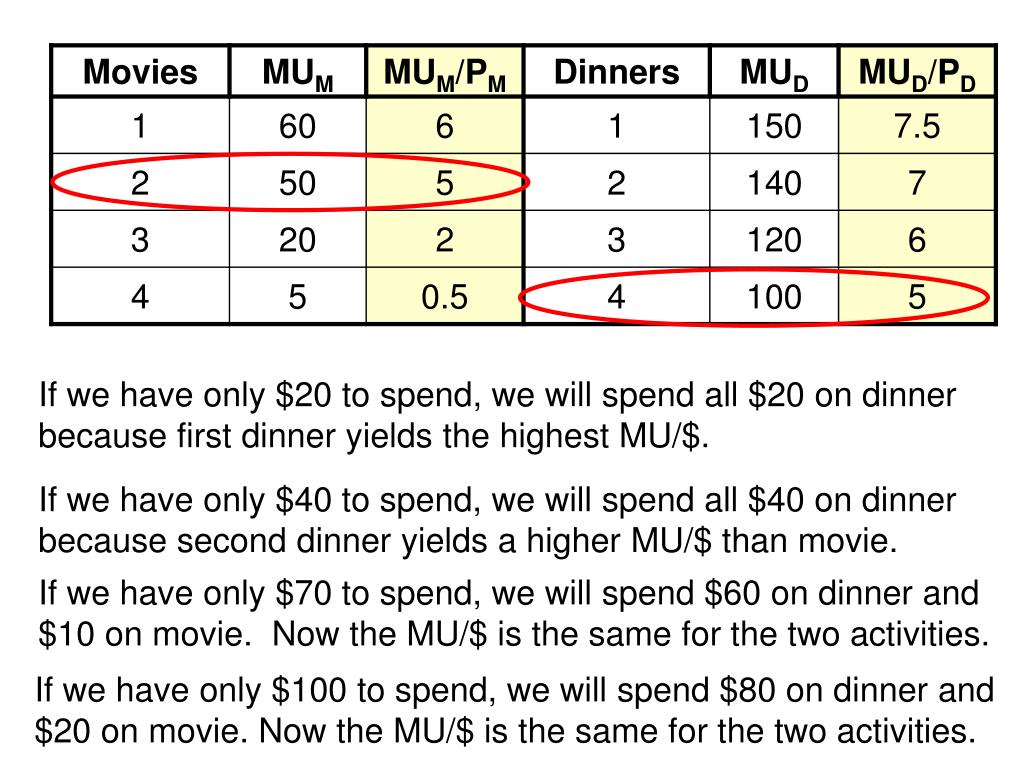Select the MUM/PM header cell
The image size is (1024, 768).
click(445, 72)
